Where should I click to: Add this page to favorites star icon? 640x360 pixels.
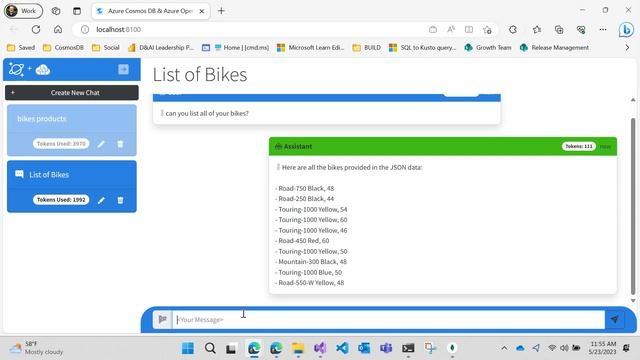[487, 29]
